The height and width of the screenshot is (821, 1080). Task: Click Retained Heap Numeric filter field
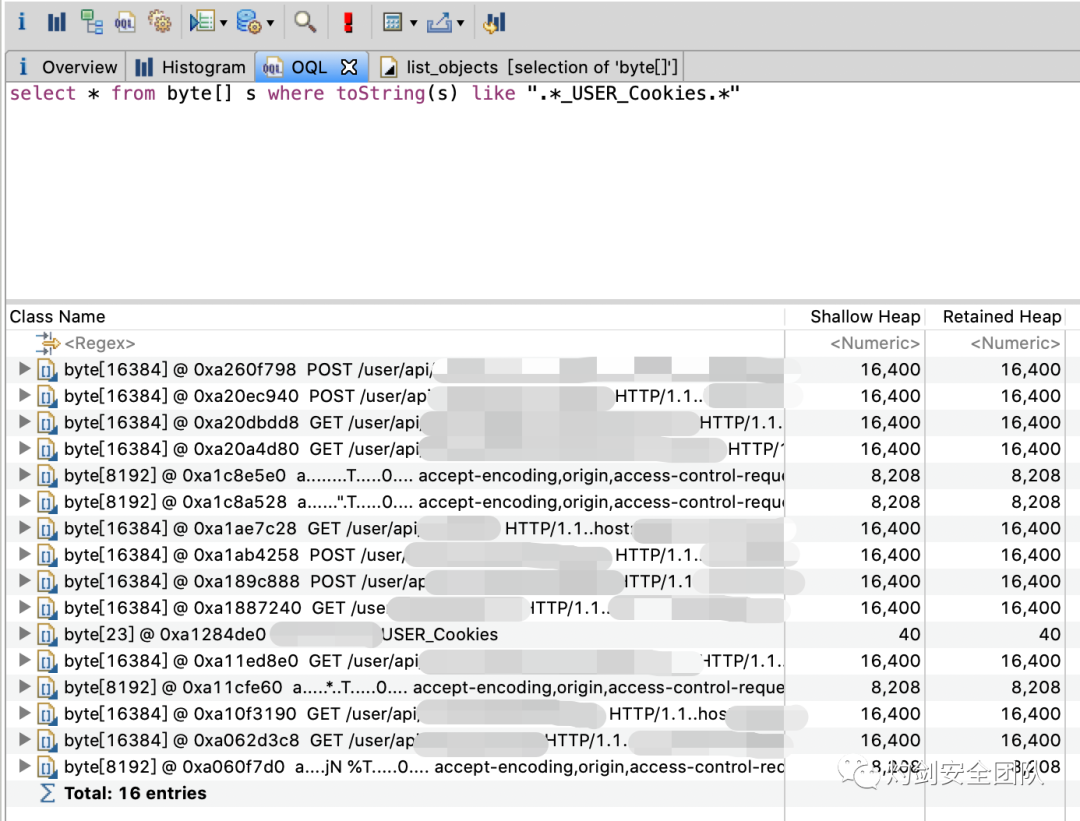pos(1015,343)
